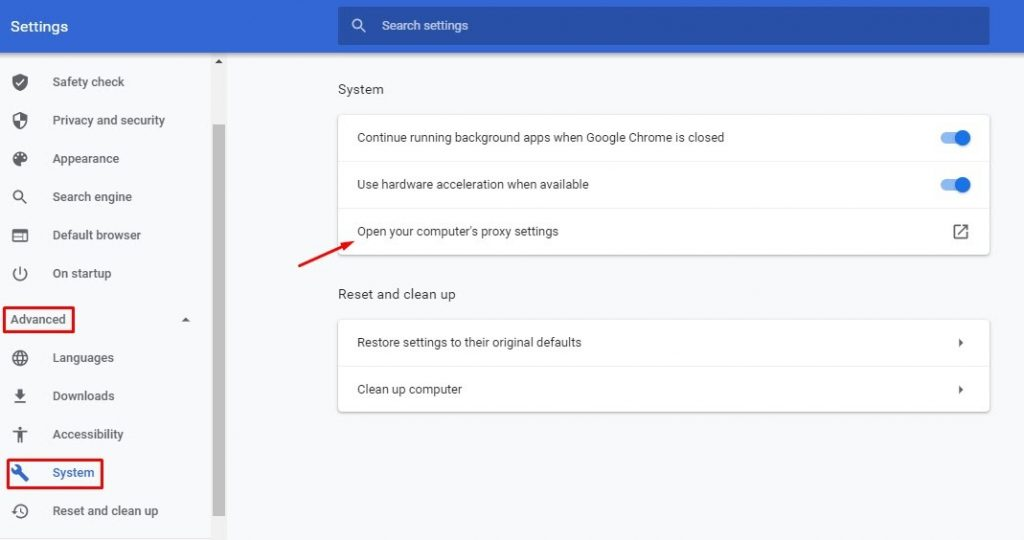Click the Accessibility person icon
The image size is (1024, 540).
(20, 434)
